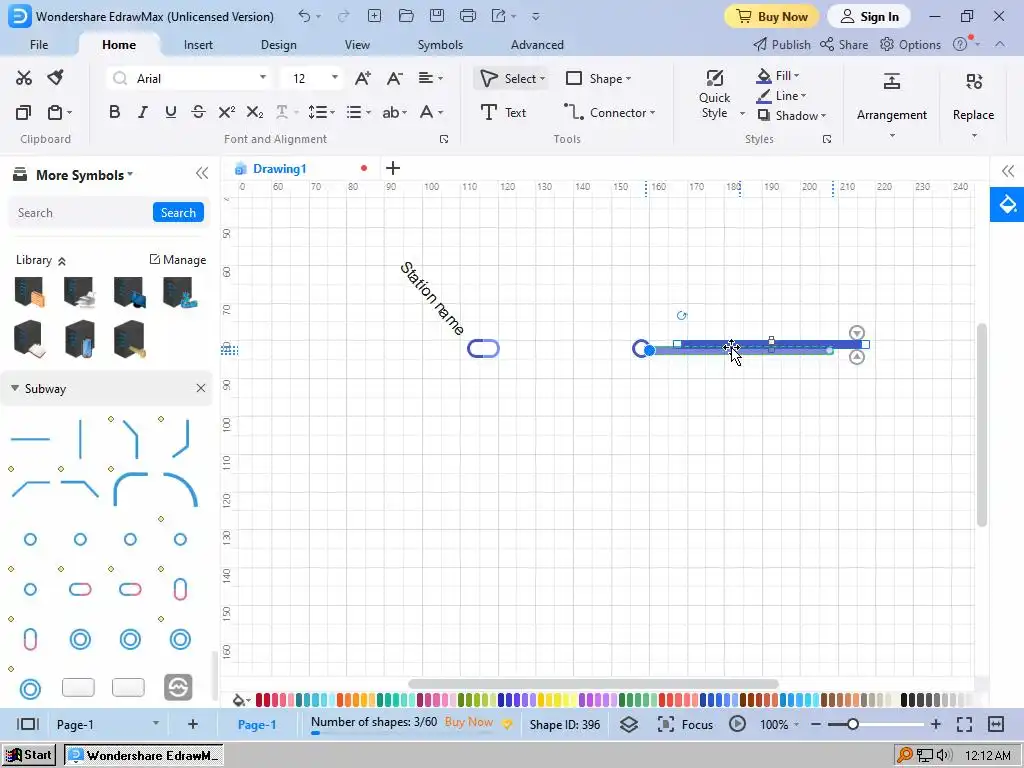This screenshot has height=768, width=1024.
Task: Click the Layers icon in status bar
Action: [628, 724]
